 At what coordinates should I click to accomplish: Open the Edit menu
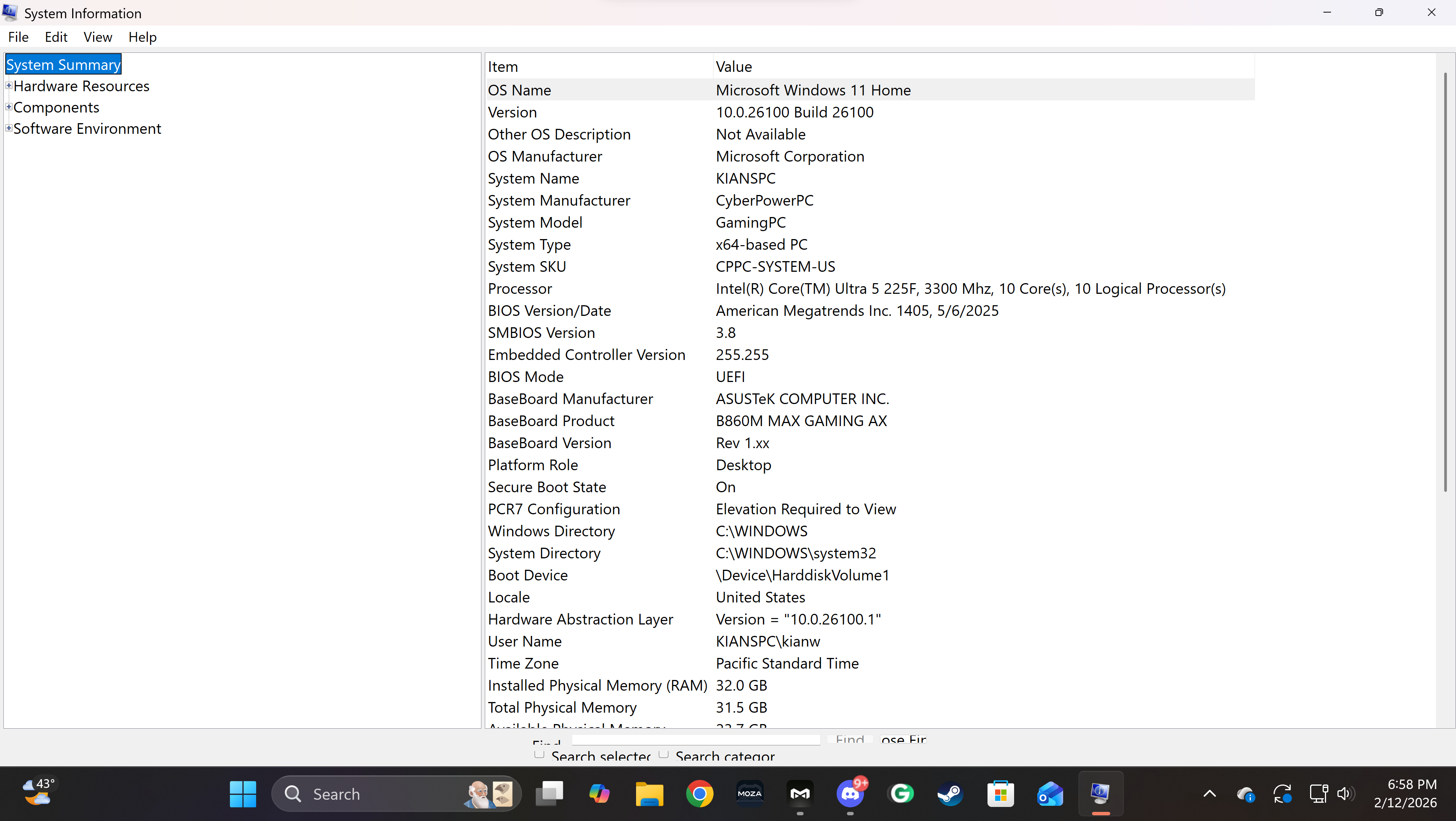click(x=56, y=37)
